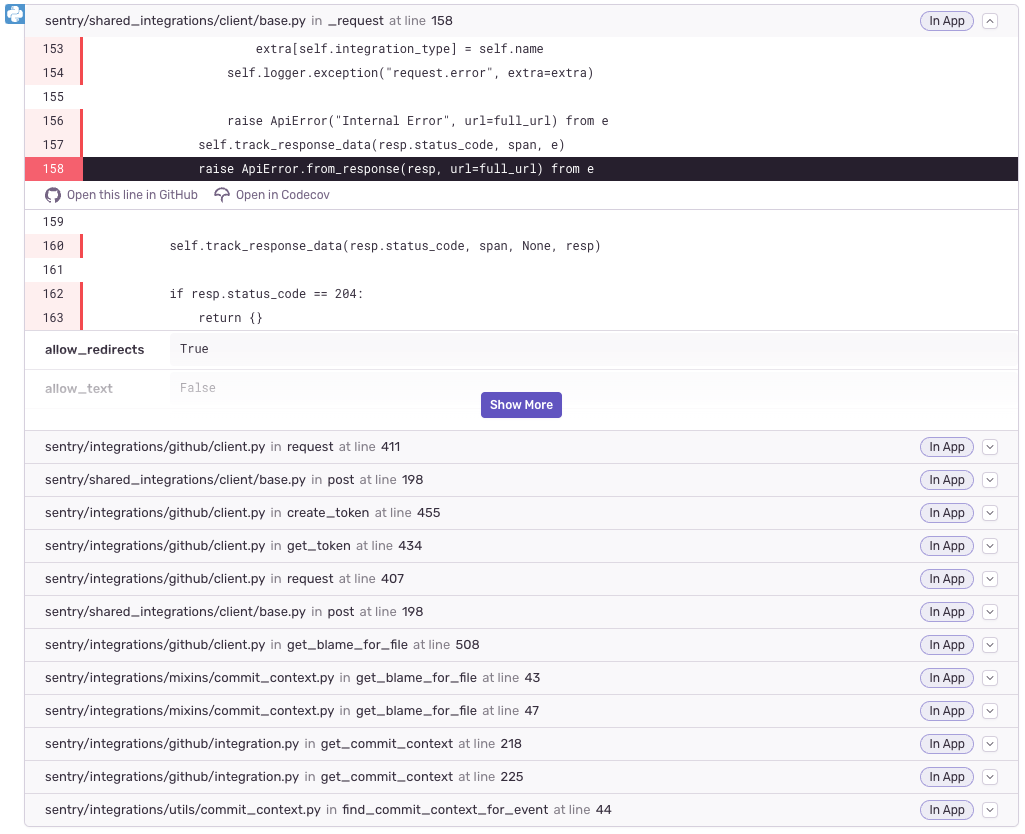Open in Codecov link
This screenshot has height=834, width=1025.
coord(282,195)
